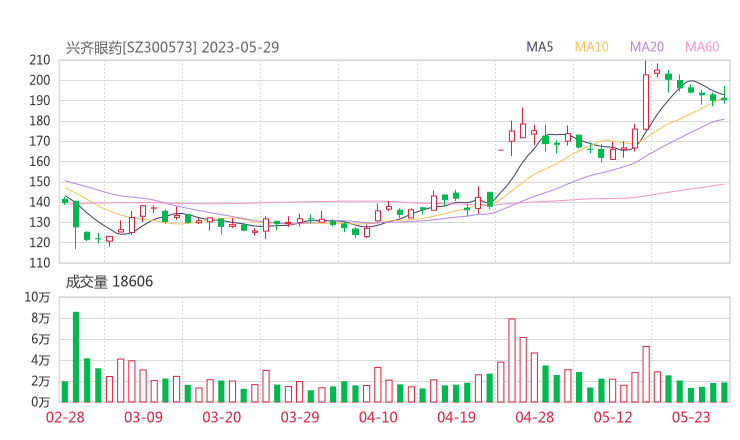This screenshot has width=740, height=440.
Task: Click the 02-28 date axis label
Action: pos(65,417)
